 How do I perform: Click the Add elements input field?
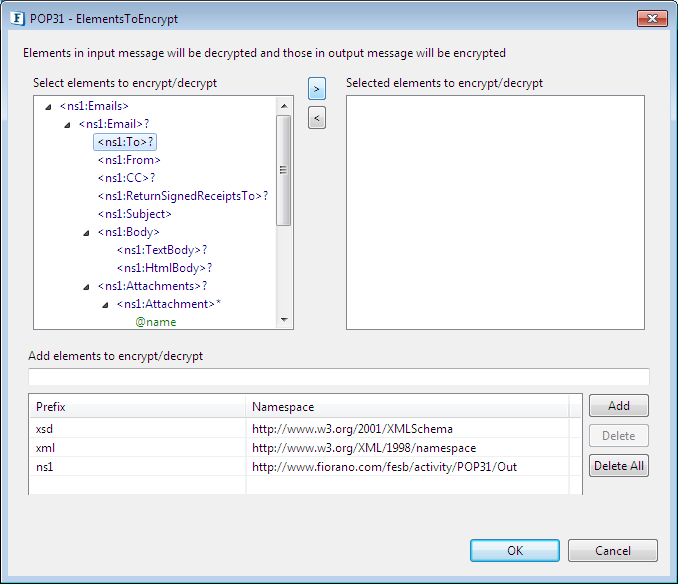pos(338,377)
